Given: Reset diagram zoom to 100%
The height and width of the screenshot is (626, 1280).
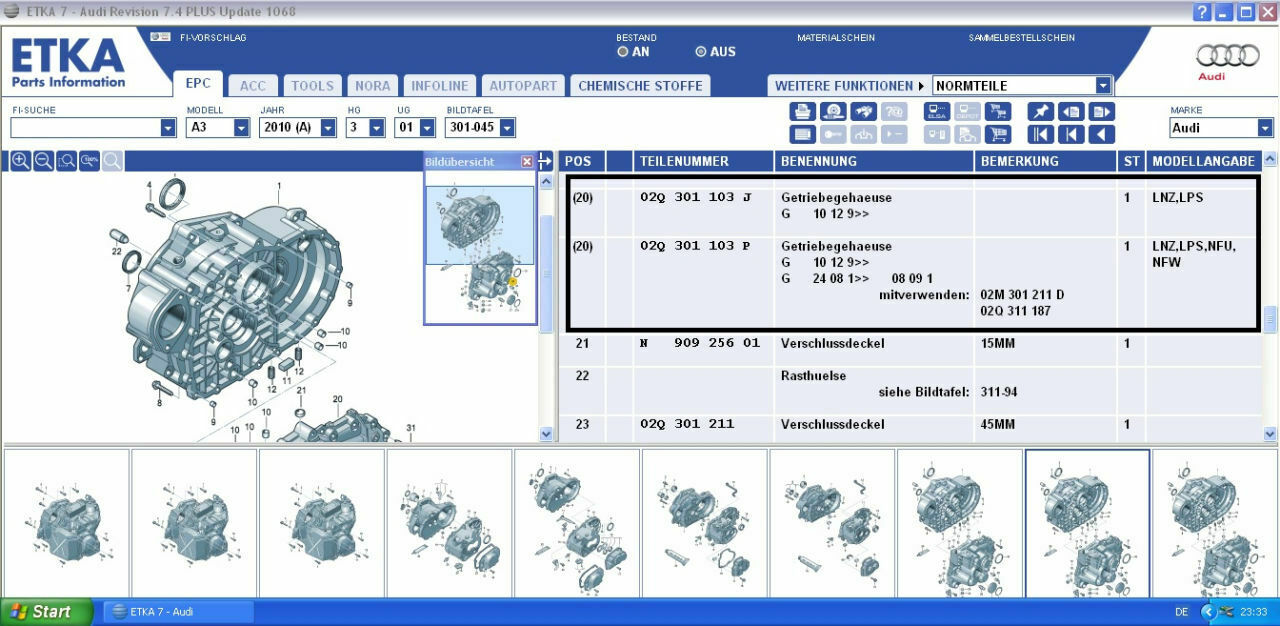Looking at the screenshot, I should click(x=89, y=161).
